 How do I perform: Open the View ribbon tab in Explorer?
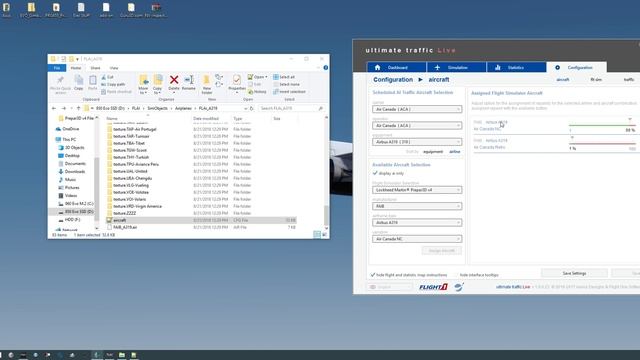[x=114, y=68]
